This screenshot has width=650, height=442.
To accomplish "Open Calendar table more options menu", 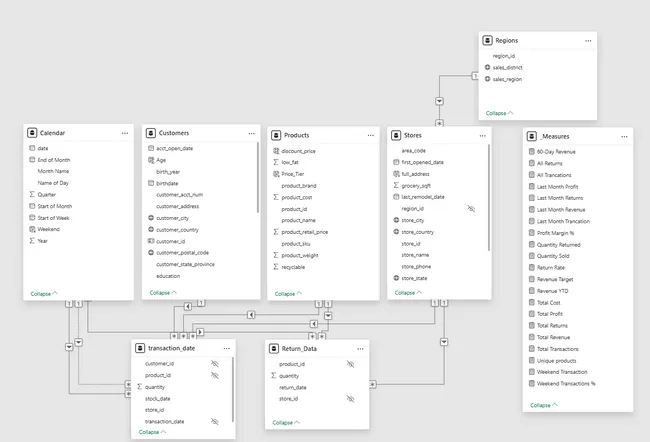I will [125, 133].
